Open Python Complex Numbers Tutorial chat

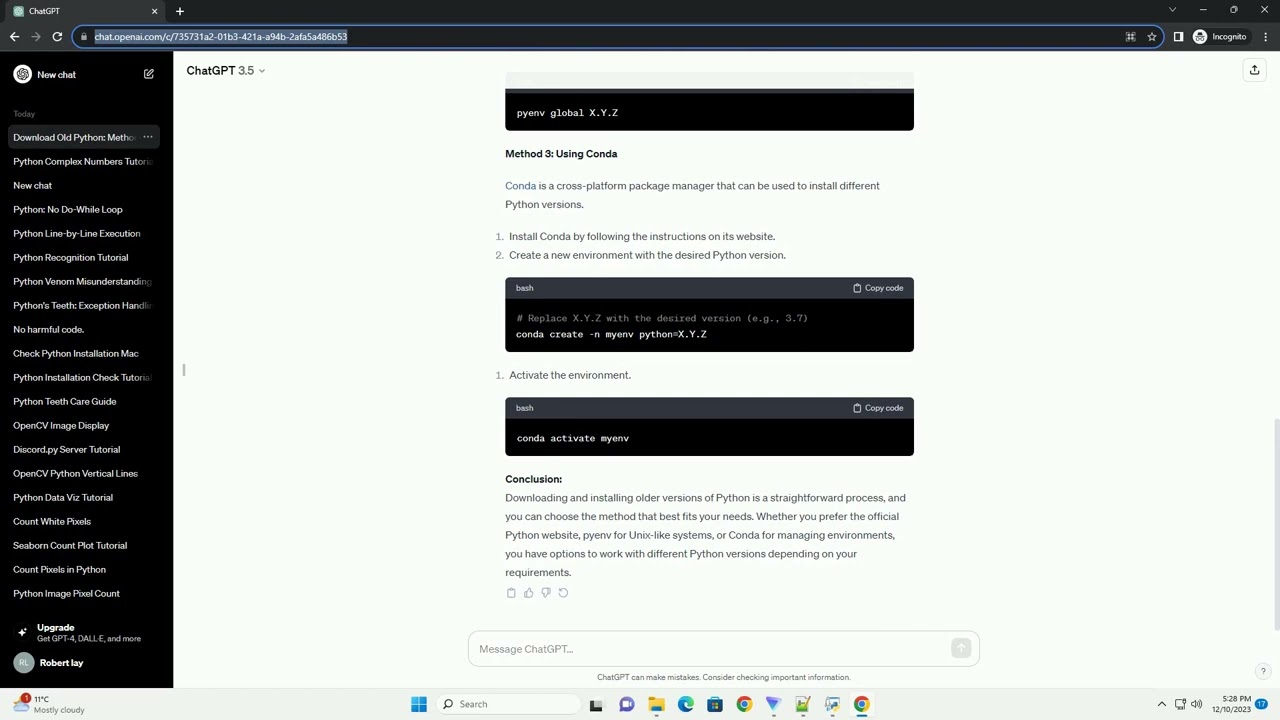(86, 161)
